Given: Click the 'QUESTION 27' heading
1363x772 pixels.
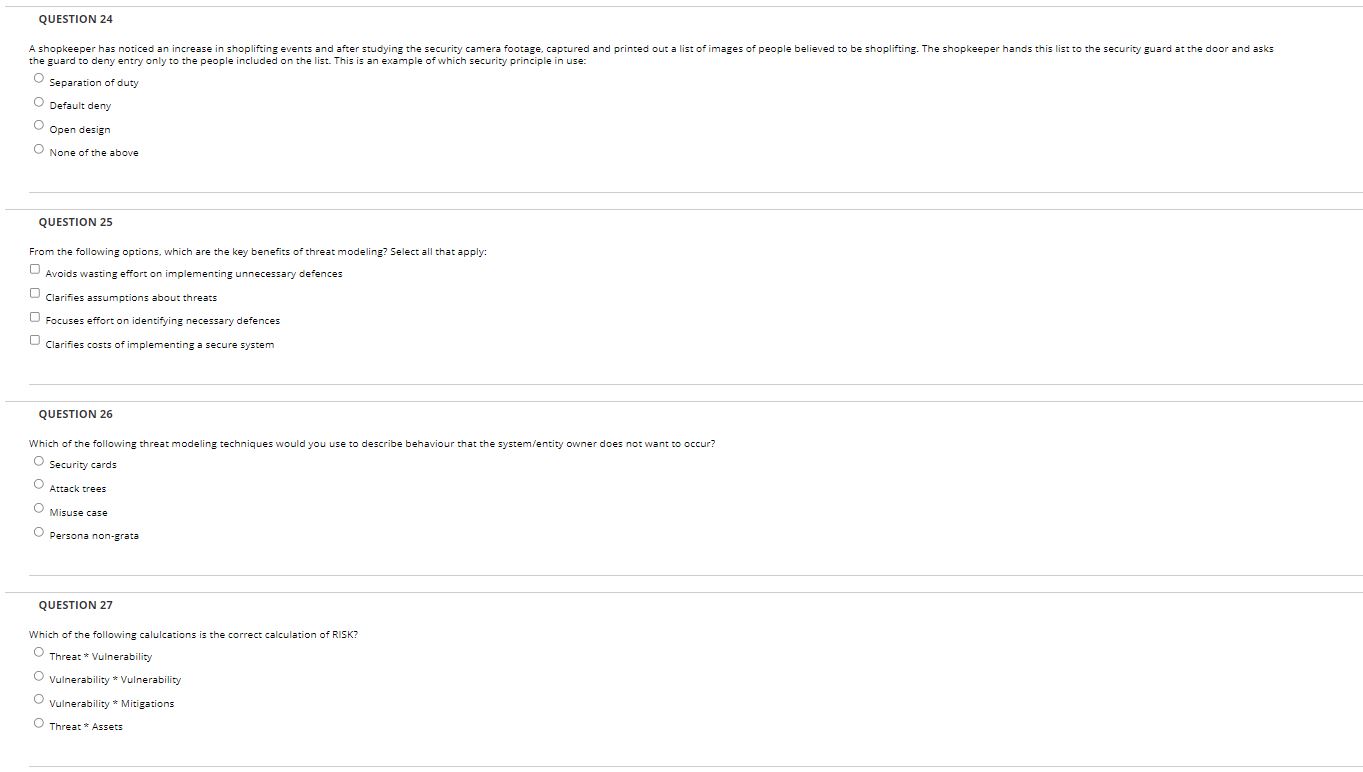Looking at the screenshot, I should [x=75, y=605].
